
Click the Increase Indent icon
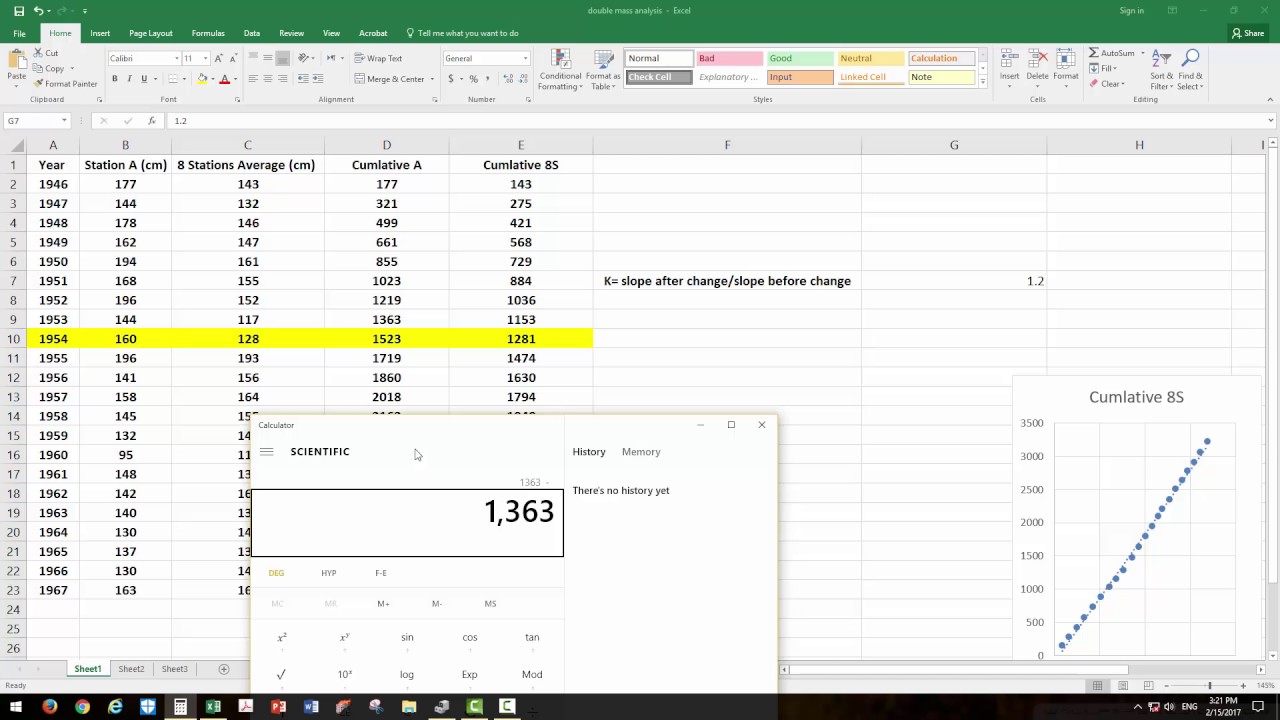pos(318,79)
